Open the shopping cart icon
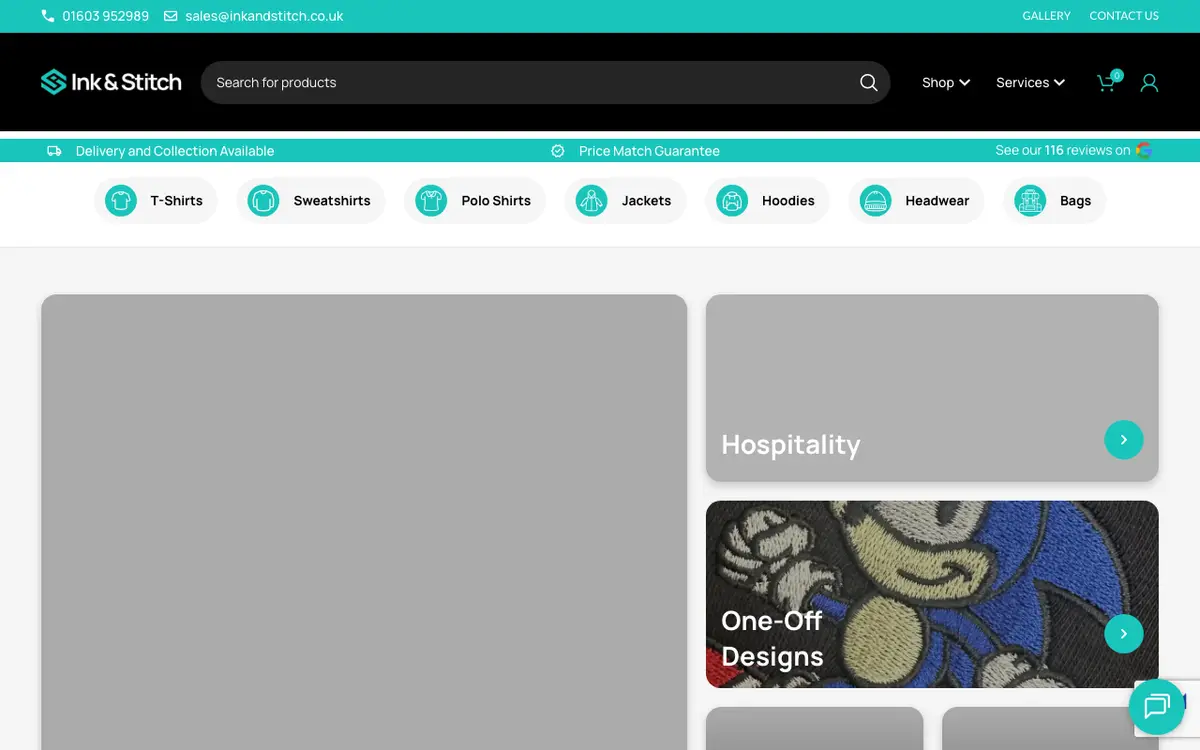This screenshot has width=1200, height=750. click(1106, 83)
